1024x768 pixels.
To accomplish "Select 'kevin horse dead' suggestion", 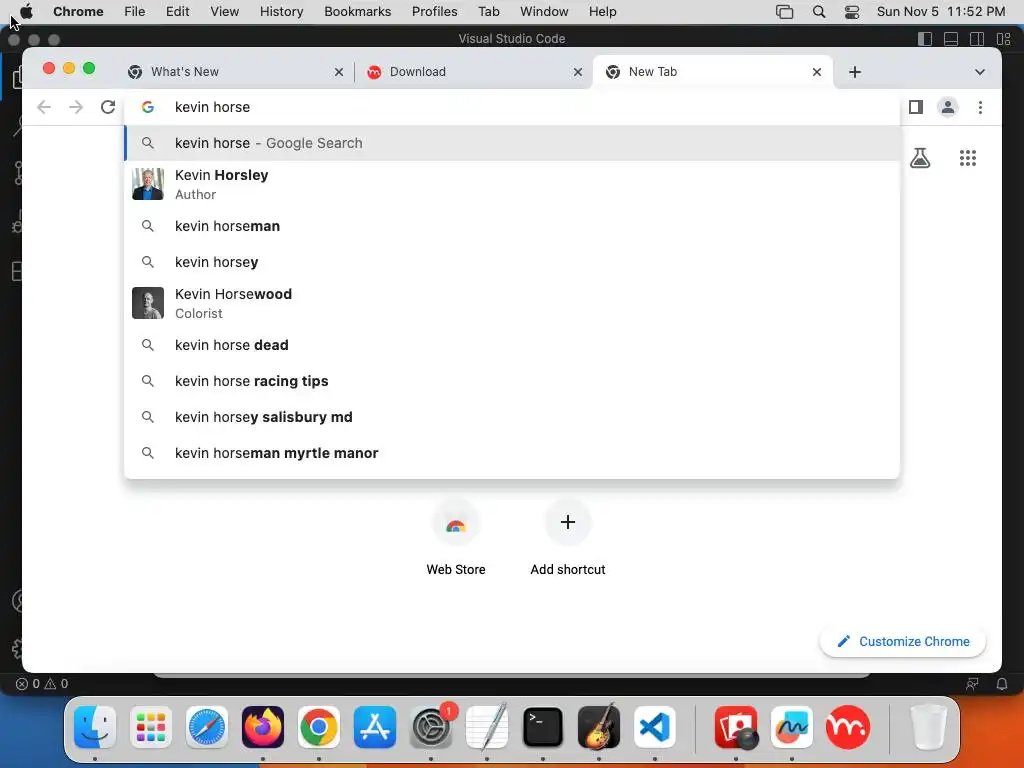I will pyautogui.click(x=512, y=345).
